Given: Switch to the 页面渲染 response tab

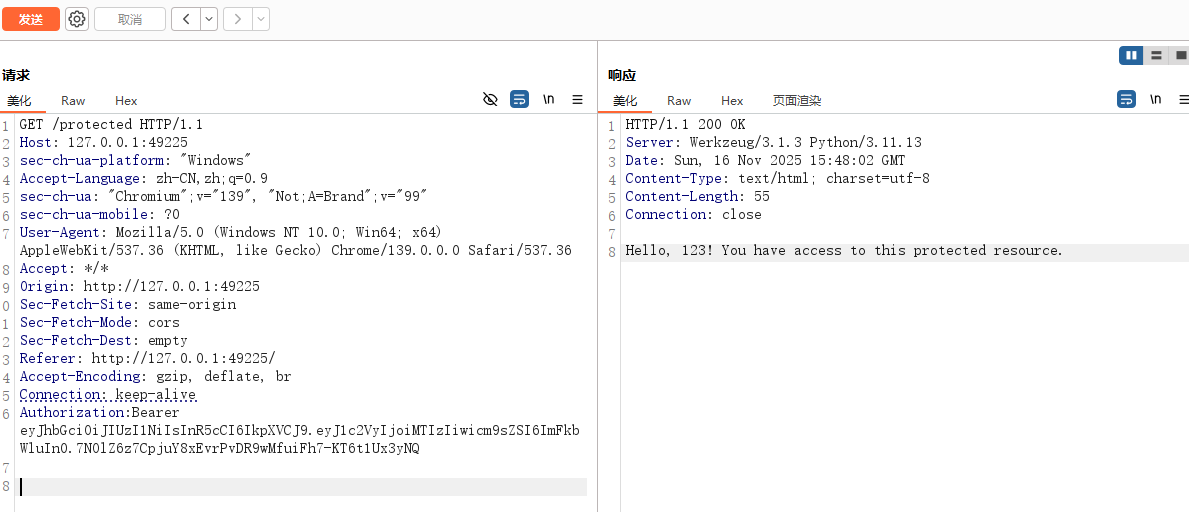Looking at the screenshot, I should pyautogui.click(x=796, y=101).
